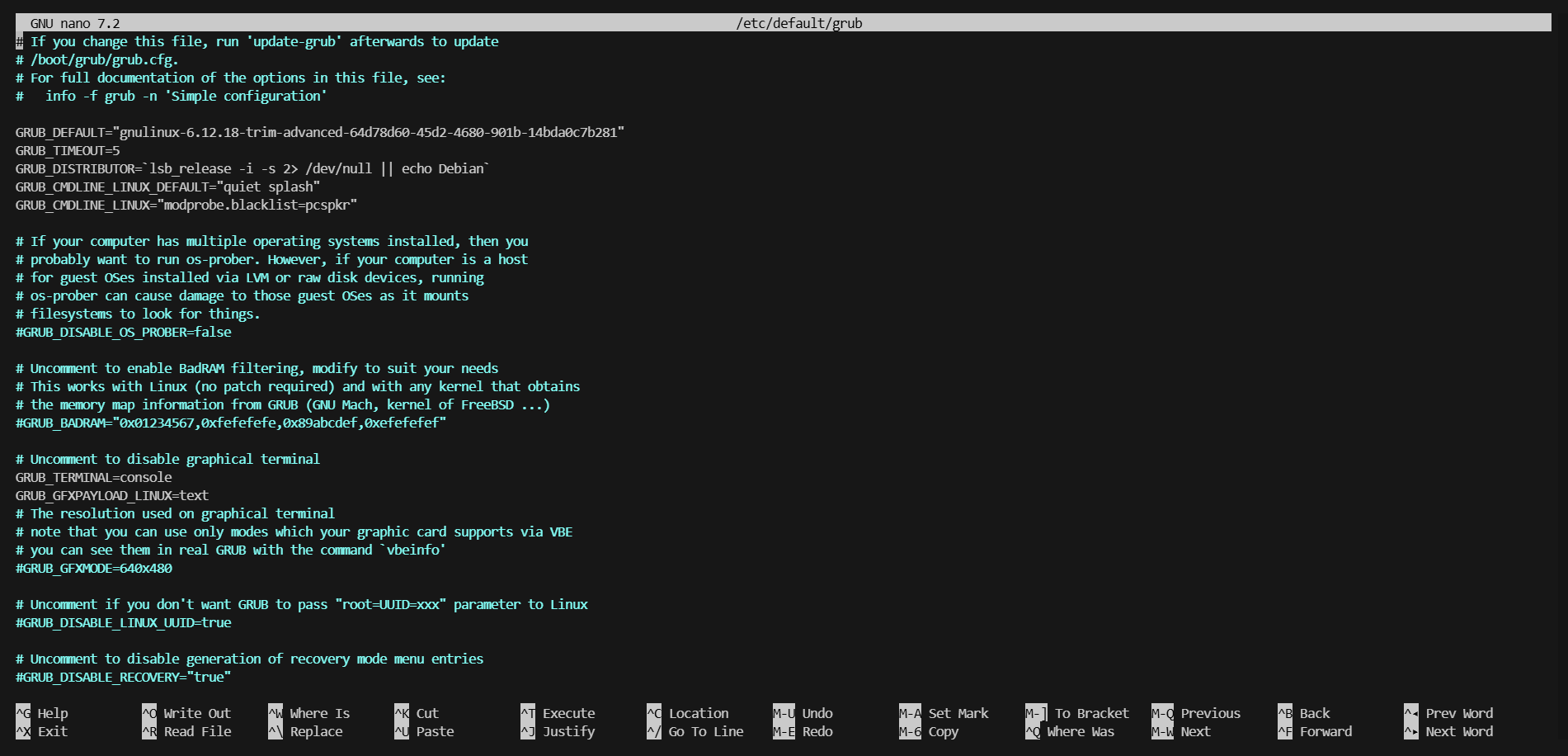
Task: Place cursor on GRUB_DISTRIBUTOR line
Action: (252, 168)
